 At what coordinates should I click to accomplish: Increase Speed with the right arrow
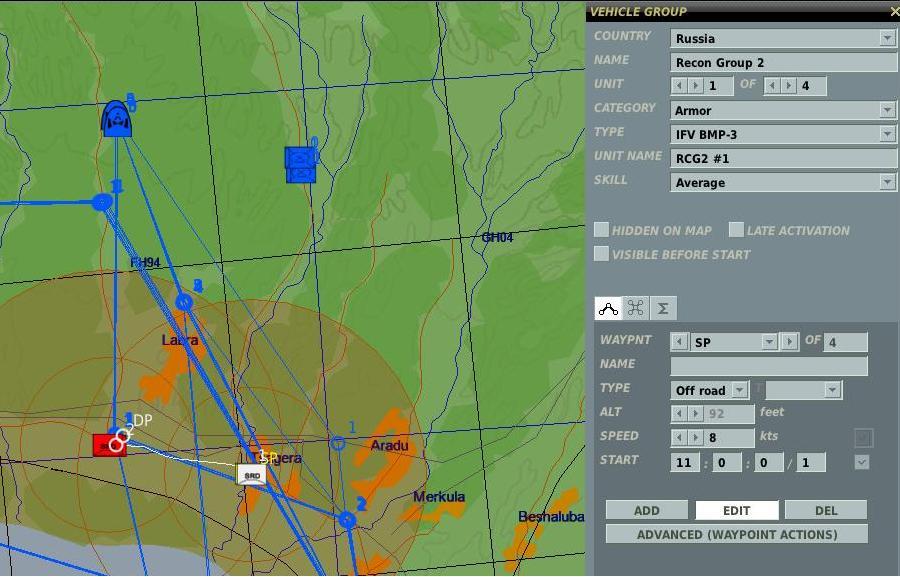click(695, 438)
